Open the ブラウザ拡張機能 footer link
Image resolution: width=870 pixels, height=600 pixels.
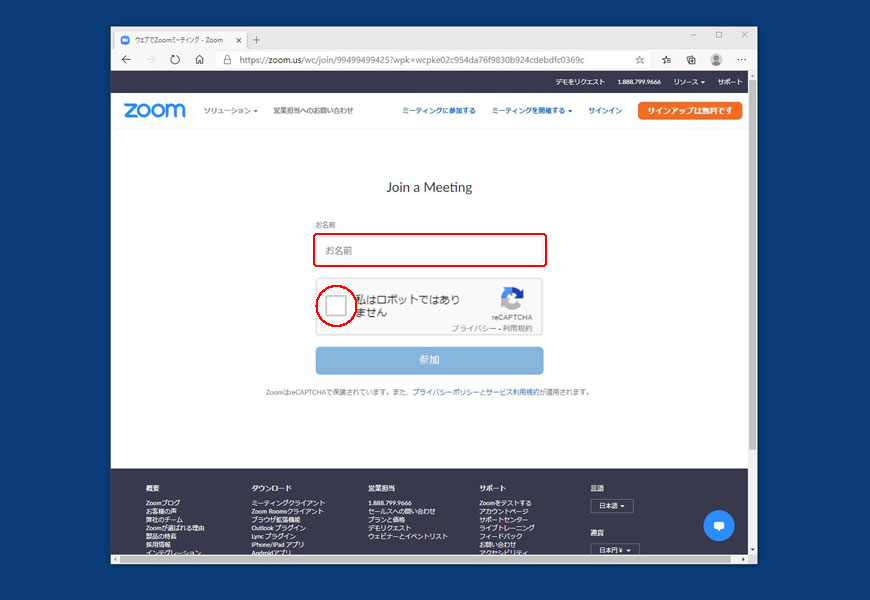tap(276, 519)
